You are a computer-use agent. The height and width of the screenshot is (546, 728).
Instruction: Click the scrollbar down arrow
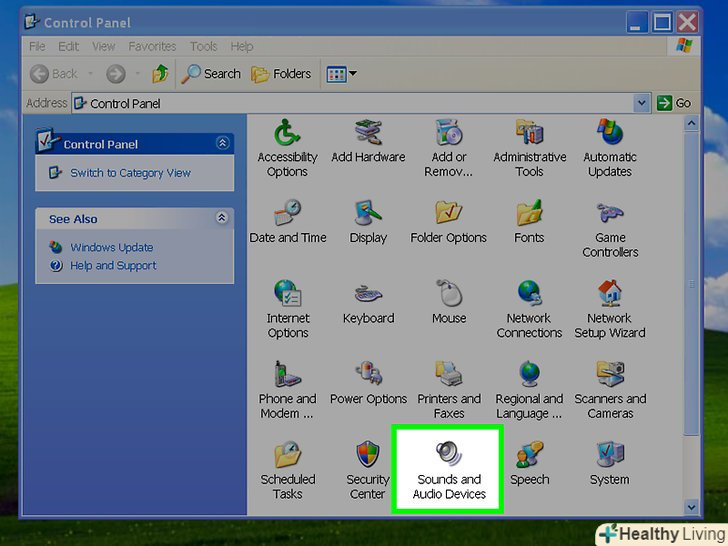tap(691, 507)
